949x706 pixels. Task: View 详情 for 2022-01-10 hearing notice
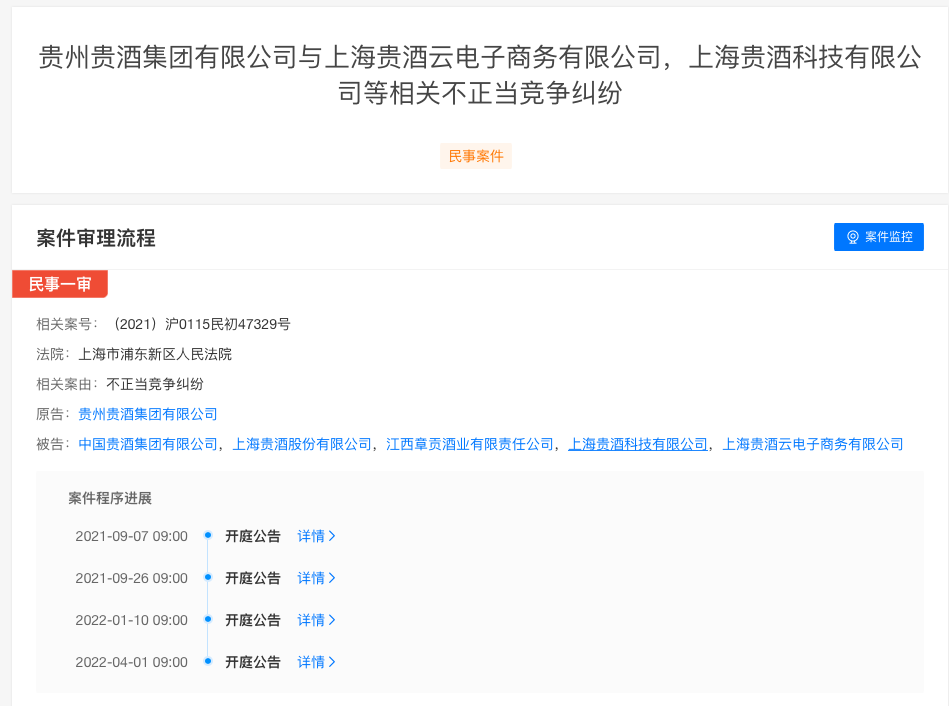tap(316, 620)
